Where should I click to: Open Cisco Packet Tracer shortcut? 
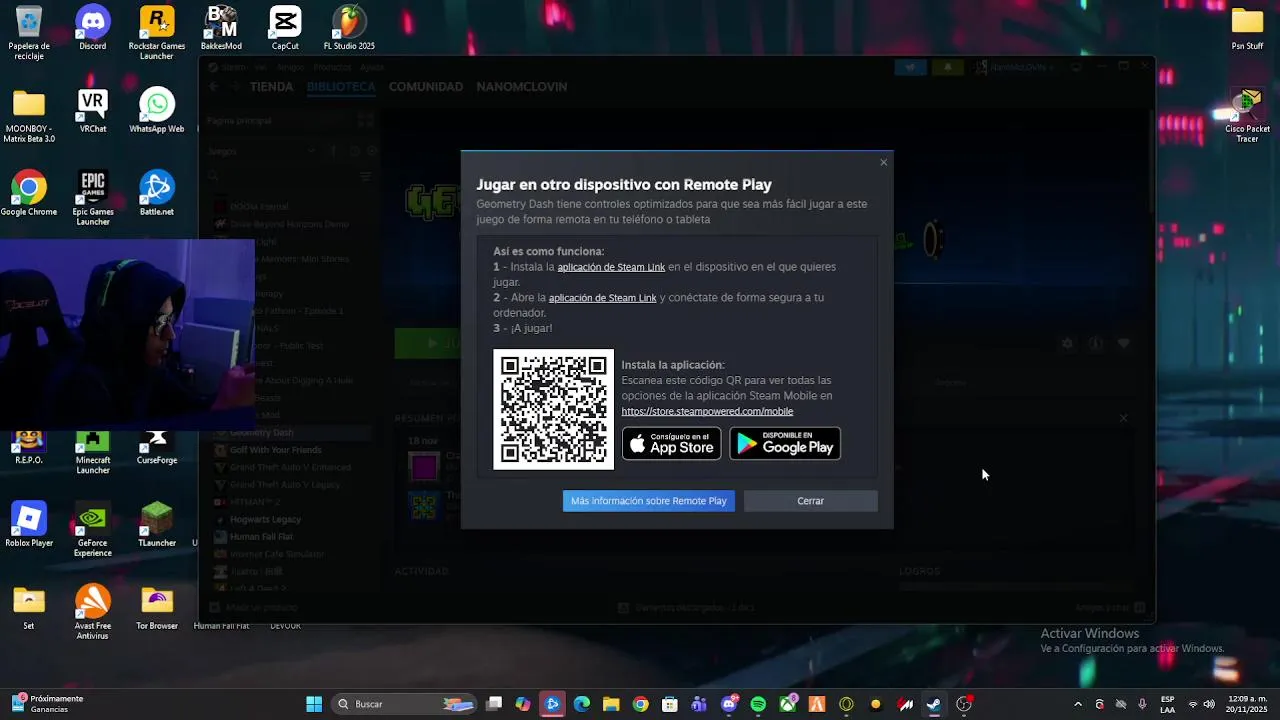(x=1247, y=116)
